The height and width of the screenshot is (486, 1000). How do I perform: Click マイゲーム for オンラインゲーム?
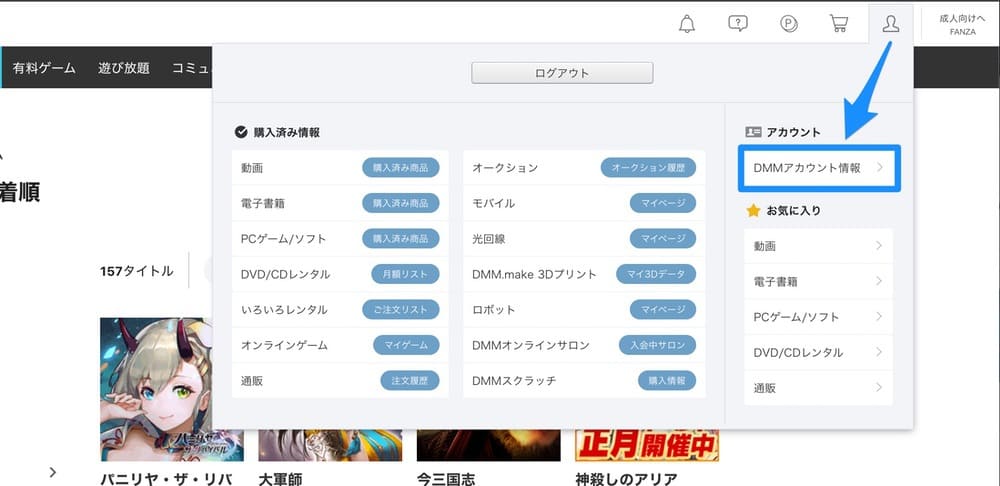coord(406,345)
